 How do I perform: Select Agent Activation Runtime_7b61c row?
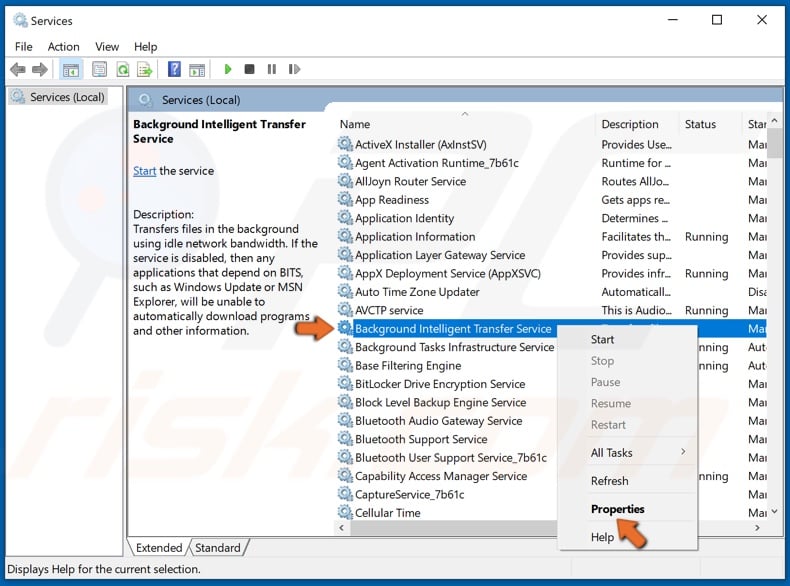[552, 163]
